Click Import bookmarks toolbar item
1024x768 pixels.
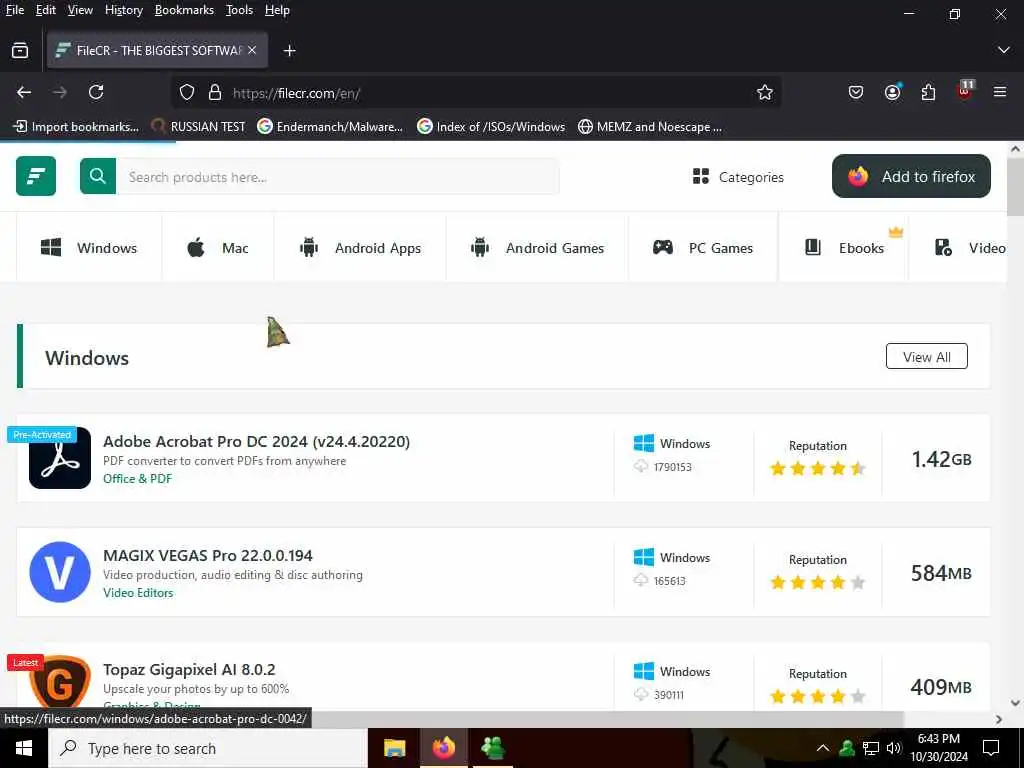pyautogui.click(x=76, y=127)
